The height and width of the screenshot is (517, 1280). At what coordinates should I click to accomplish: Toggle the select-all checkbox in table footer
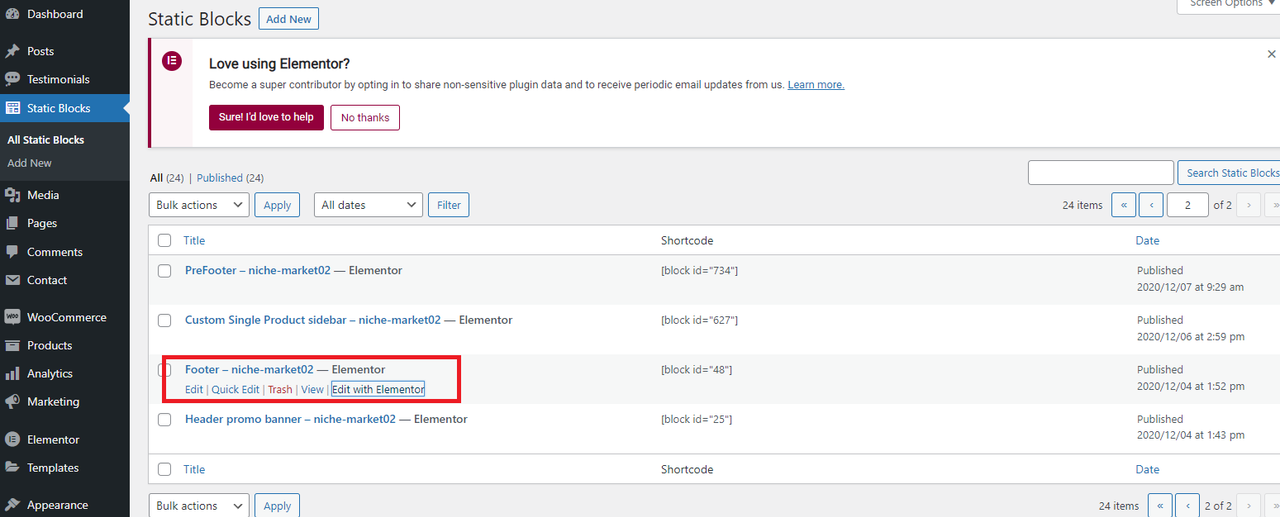click(x=165, y=469)
